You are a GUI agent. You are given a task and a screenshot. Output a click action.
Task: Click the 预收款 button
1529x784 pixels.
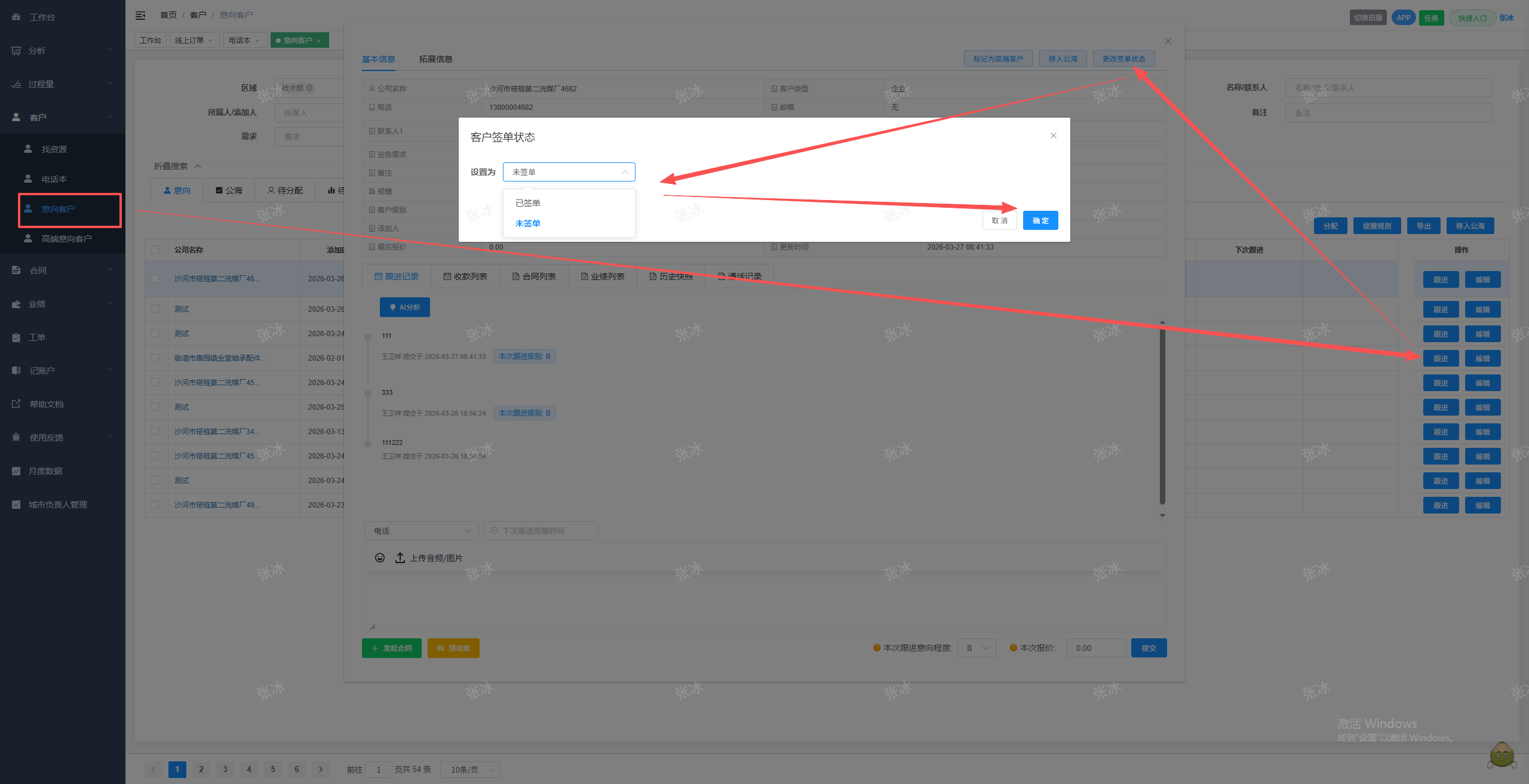453,648
